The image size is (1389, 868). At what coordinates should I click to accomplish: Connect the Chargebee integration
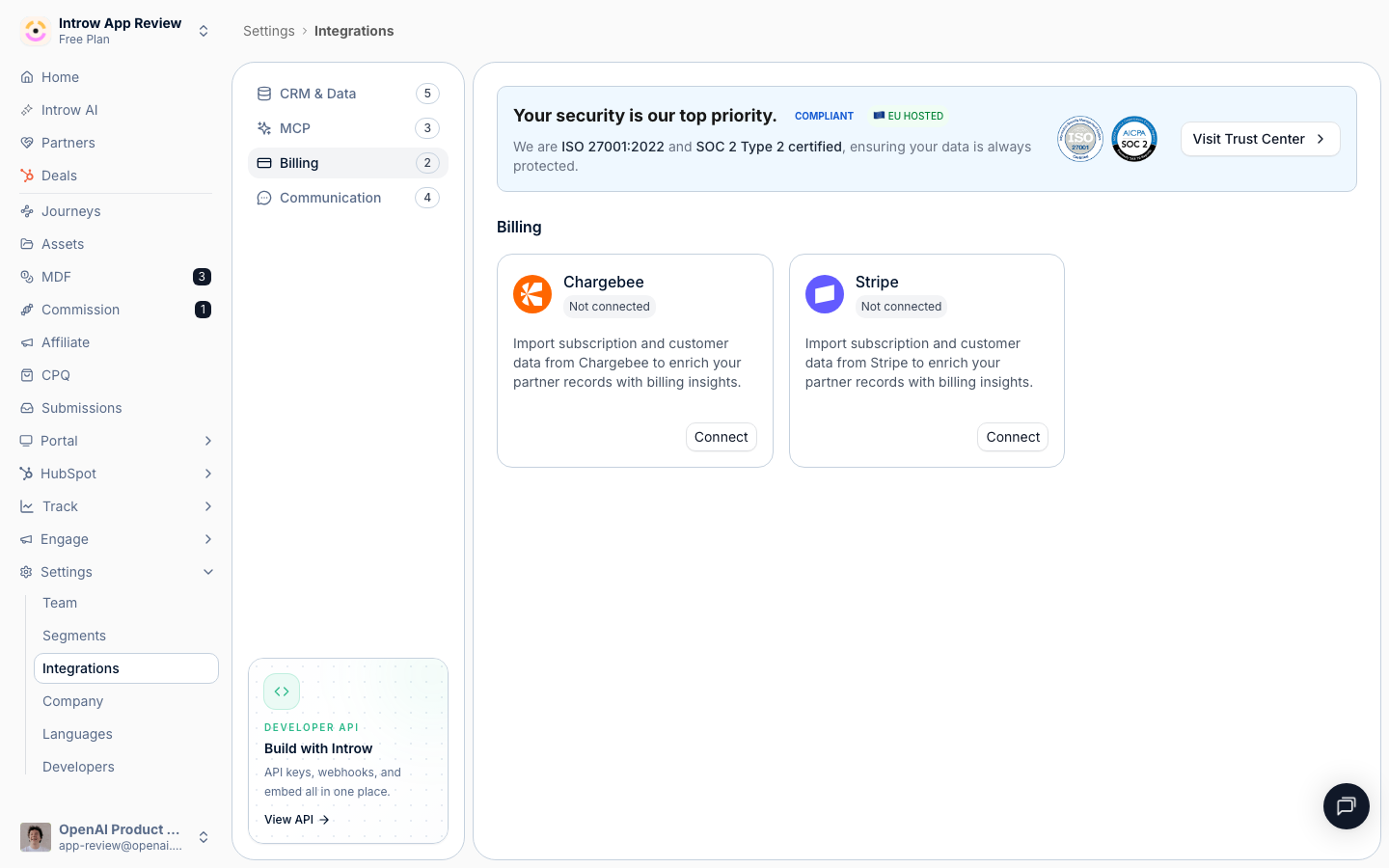pyautogui.click(x=722, y=437)
